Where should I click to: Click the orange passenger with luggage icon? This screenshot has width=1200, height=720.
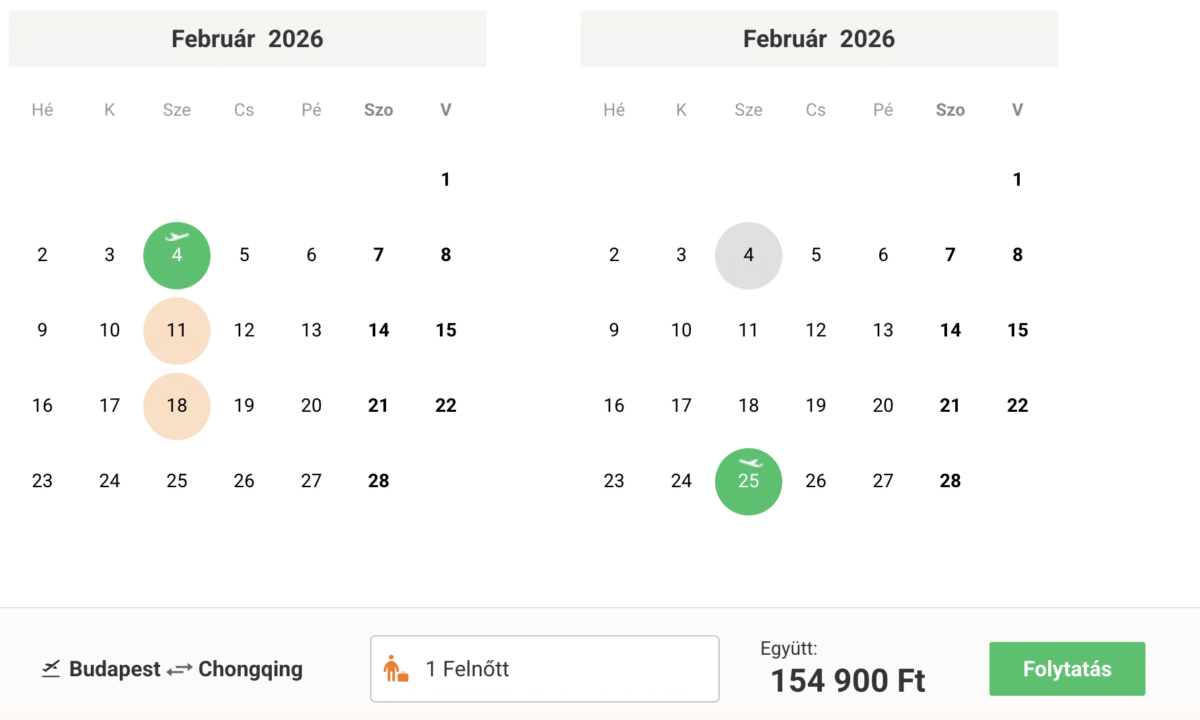pos(396,669)
